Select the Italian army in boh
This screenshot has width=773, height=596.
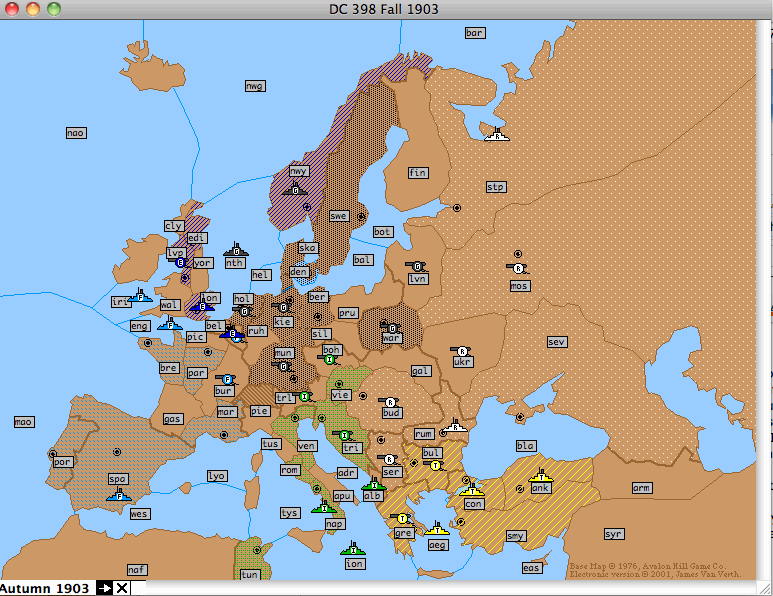click(x=329, y=359)
